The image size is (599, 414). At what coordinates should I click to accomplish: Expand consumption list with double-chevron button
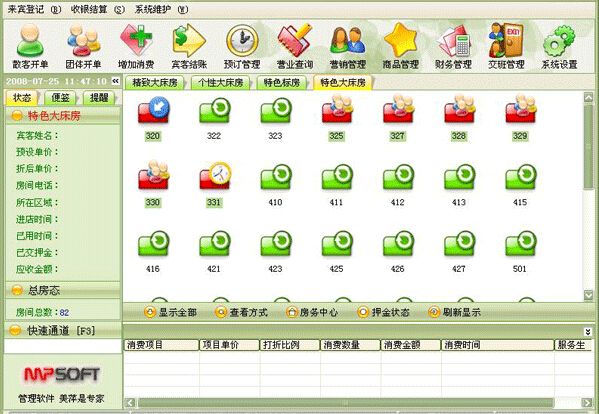pyautogui.click(x=588, y=331)
